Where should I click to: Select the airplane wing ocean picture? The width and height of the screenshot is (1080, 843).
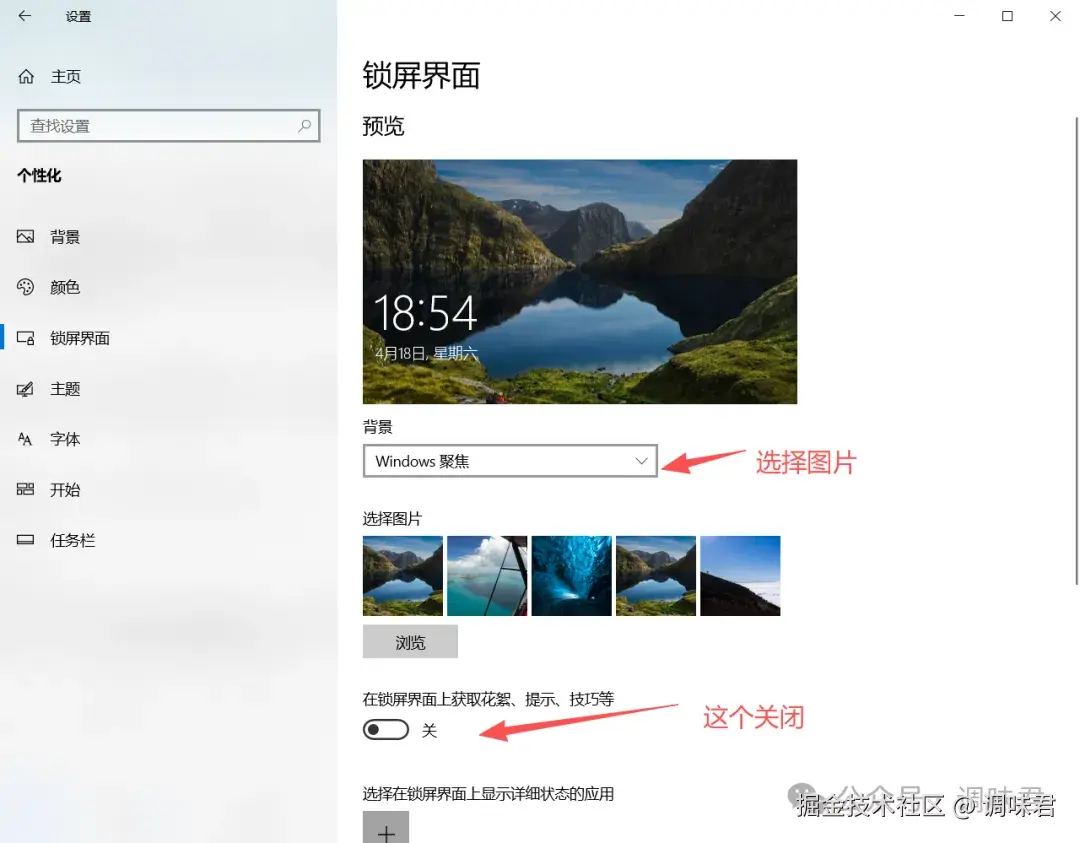point(487,576)
